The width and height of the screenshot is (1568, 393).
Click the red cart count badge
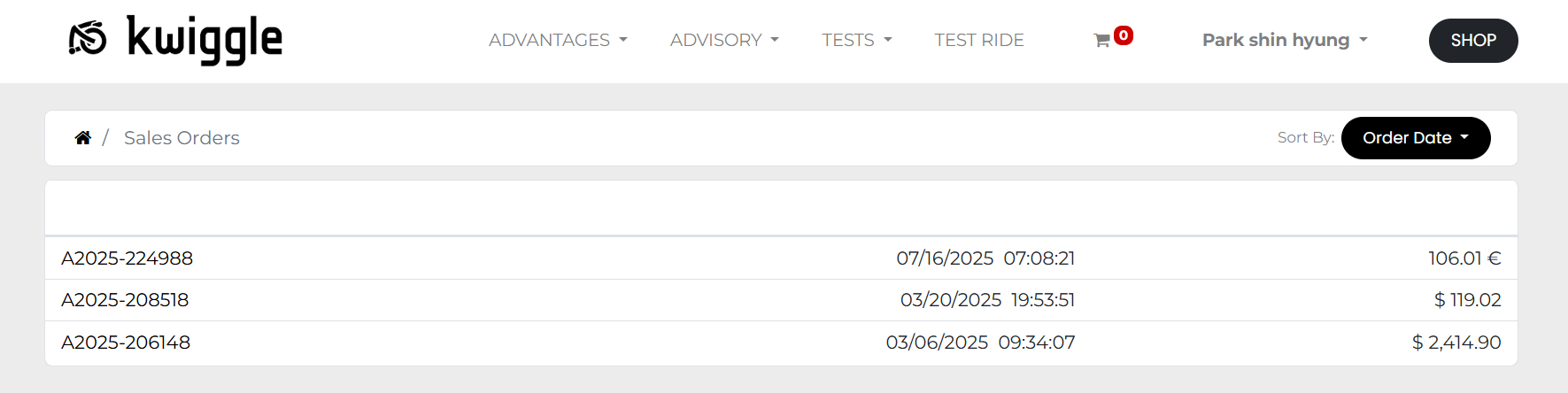(x=1124, y=35)
